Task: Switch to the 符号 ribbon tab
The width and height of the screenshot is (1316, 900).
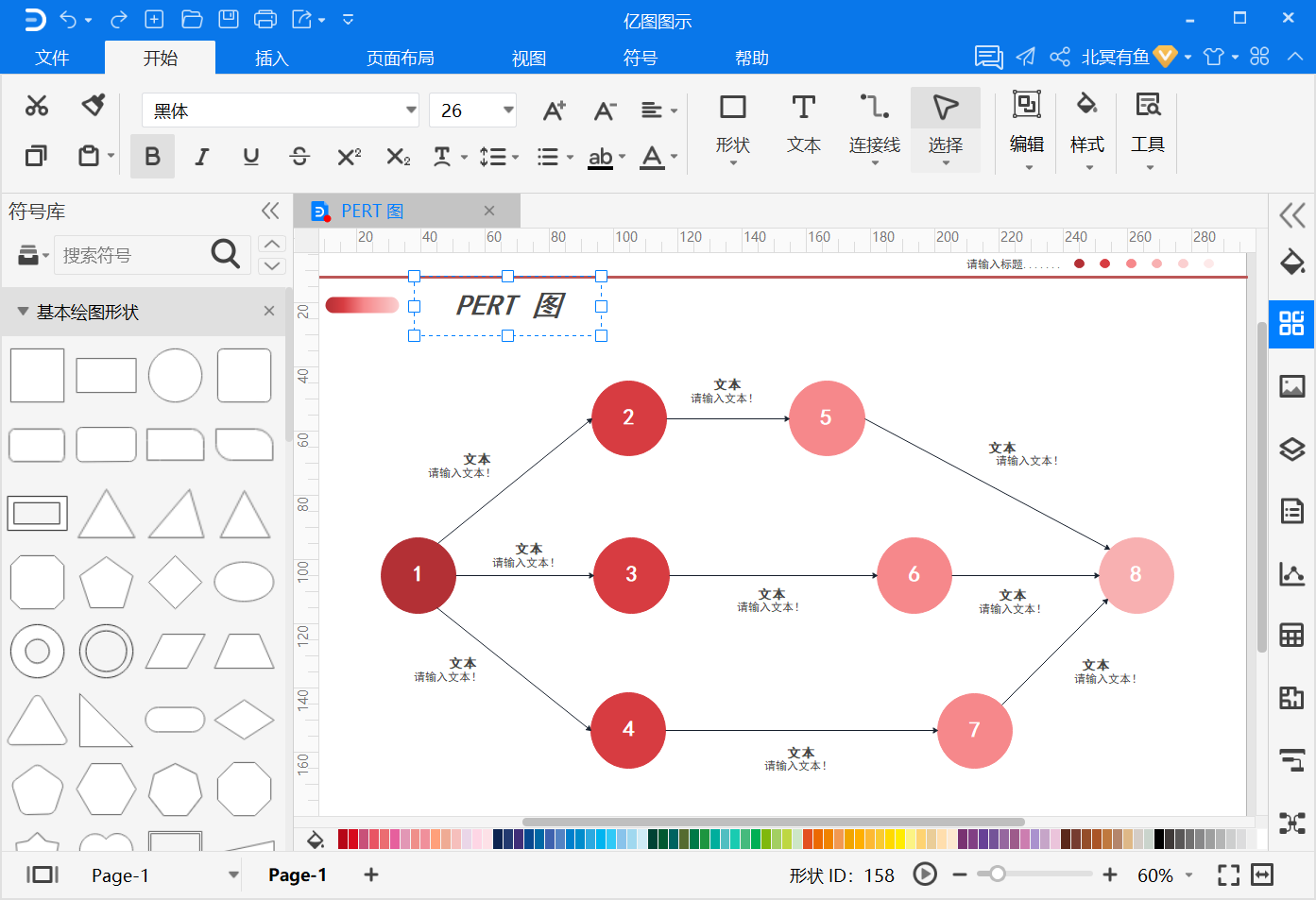Action: [640, 58]
